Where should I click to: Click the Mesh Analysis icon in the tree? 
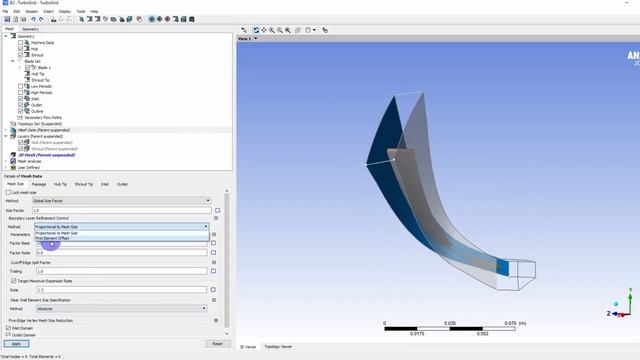[x=13, y=161]
